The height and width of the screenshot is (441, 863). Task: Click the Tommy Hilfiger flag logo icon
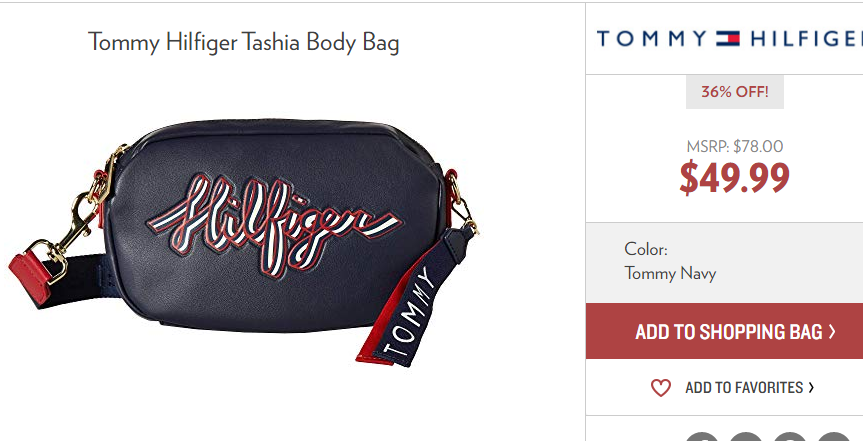[728, 39]
